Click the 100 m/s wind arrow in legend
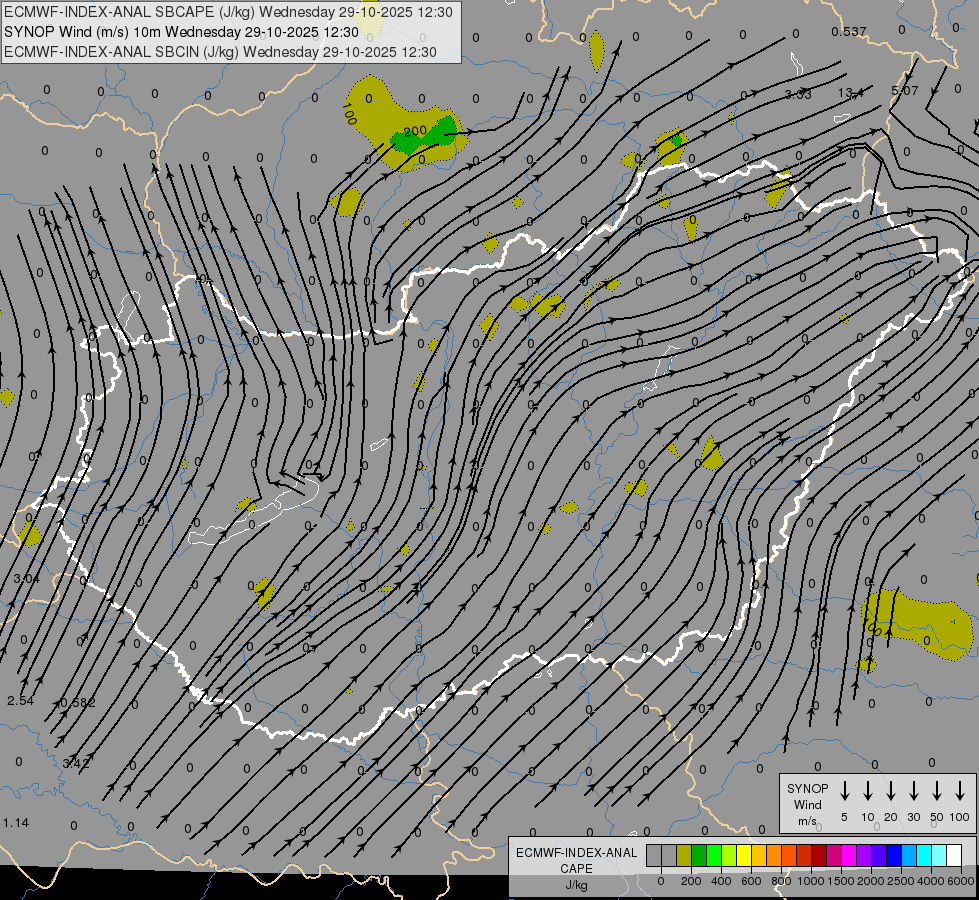This screenshot has width=979, height=900. click(960, 791)
